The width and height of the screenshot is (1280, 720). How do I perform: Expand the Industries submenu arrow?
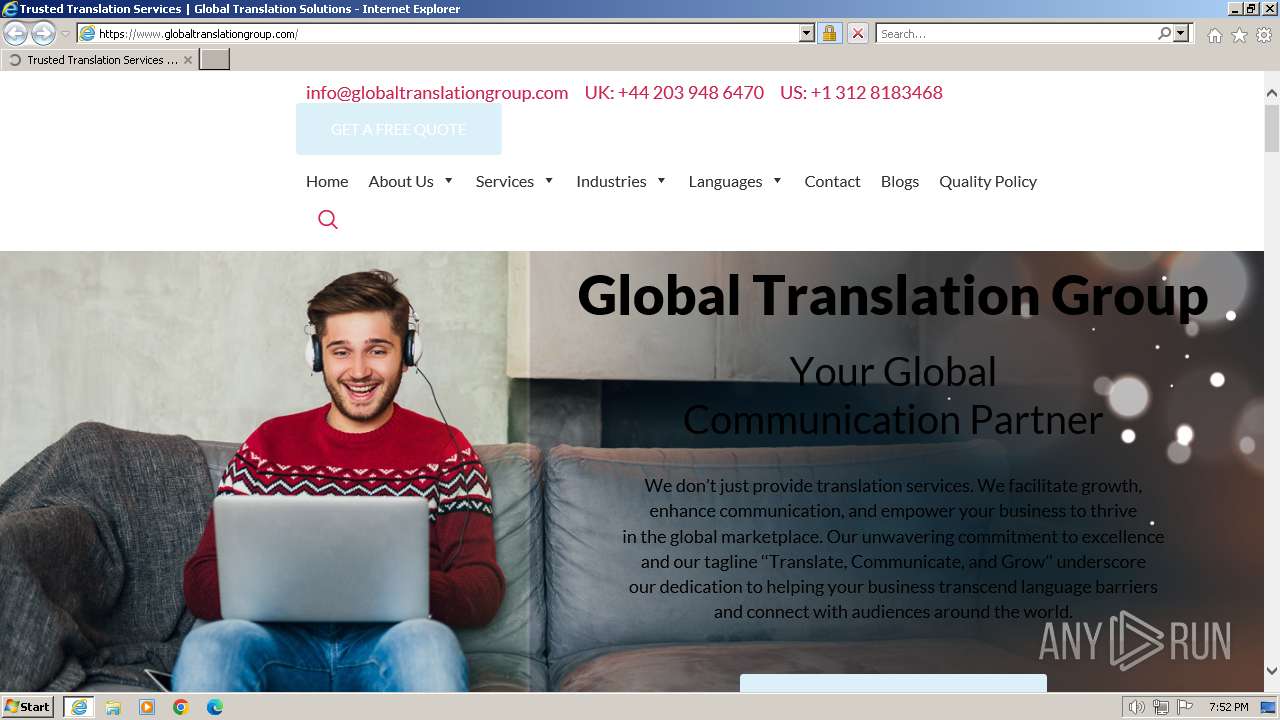pos(661,181)
